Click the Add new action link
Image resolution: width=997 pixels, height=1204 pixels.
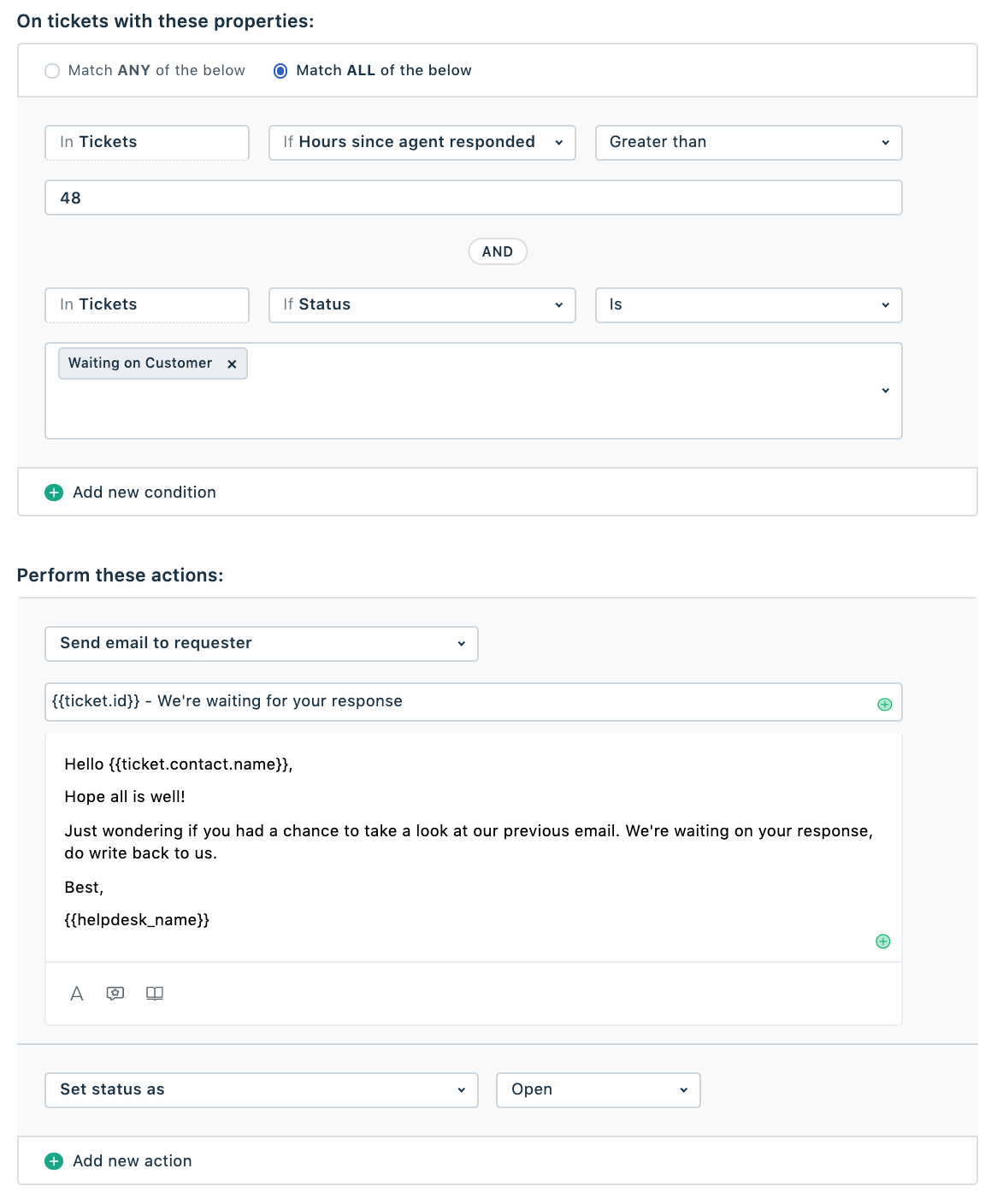point(133,1161)
